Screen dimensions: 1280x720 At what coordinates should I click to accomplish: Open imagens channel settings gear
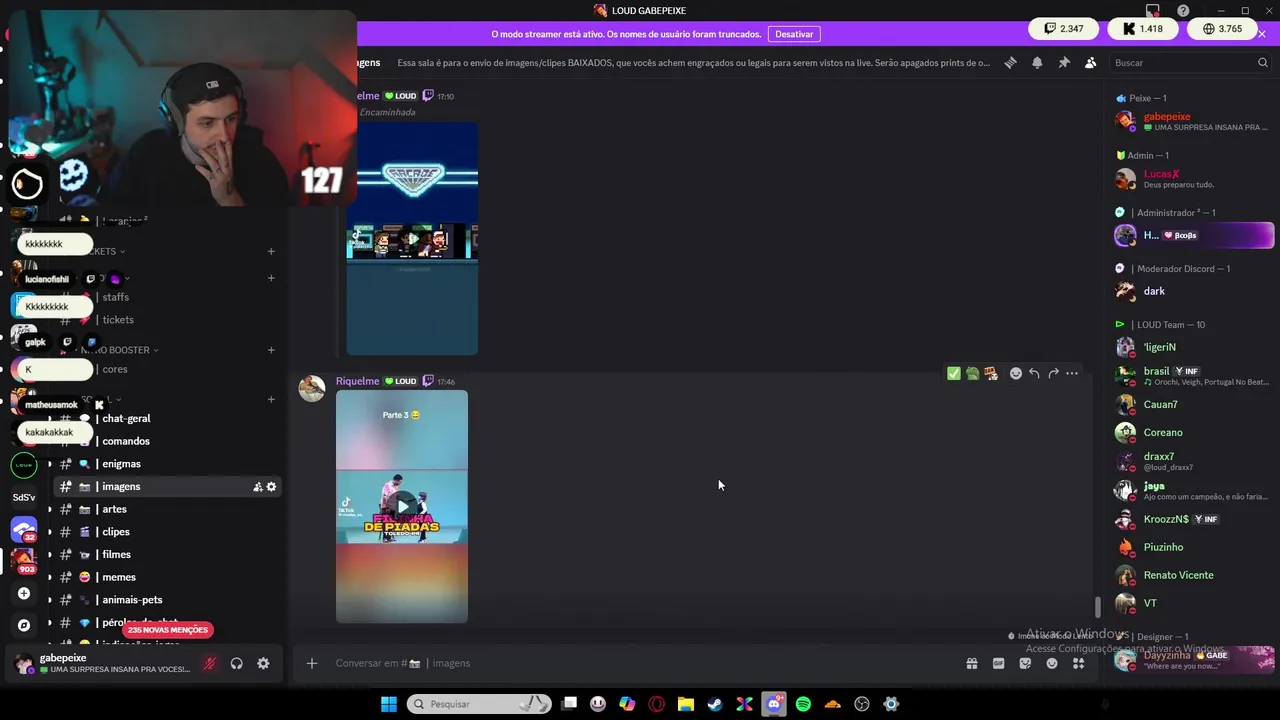(271, 487)
